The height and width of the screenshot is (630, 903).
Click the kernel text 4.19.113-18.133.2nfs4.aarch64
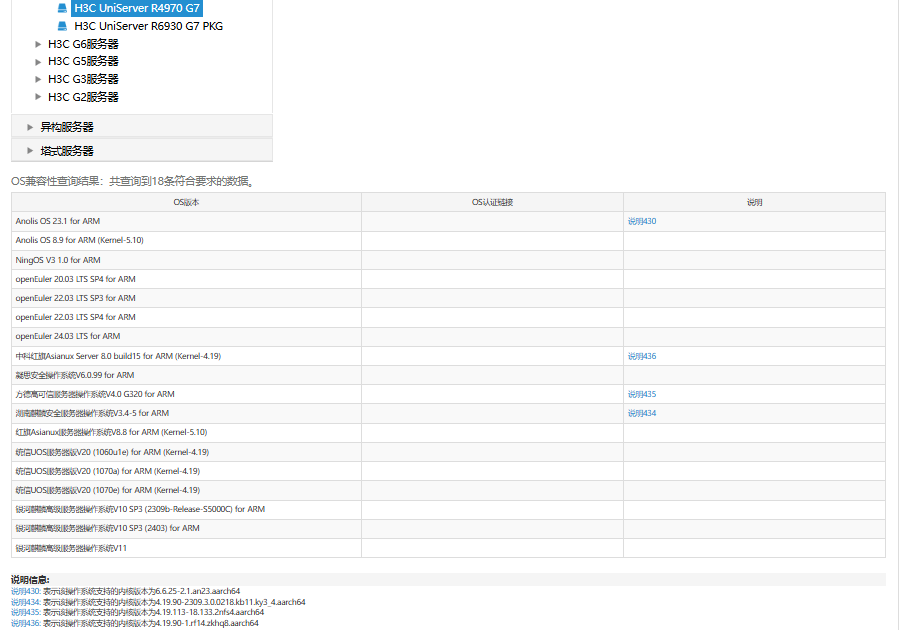tap(209, 612)
